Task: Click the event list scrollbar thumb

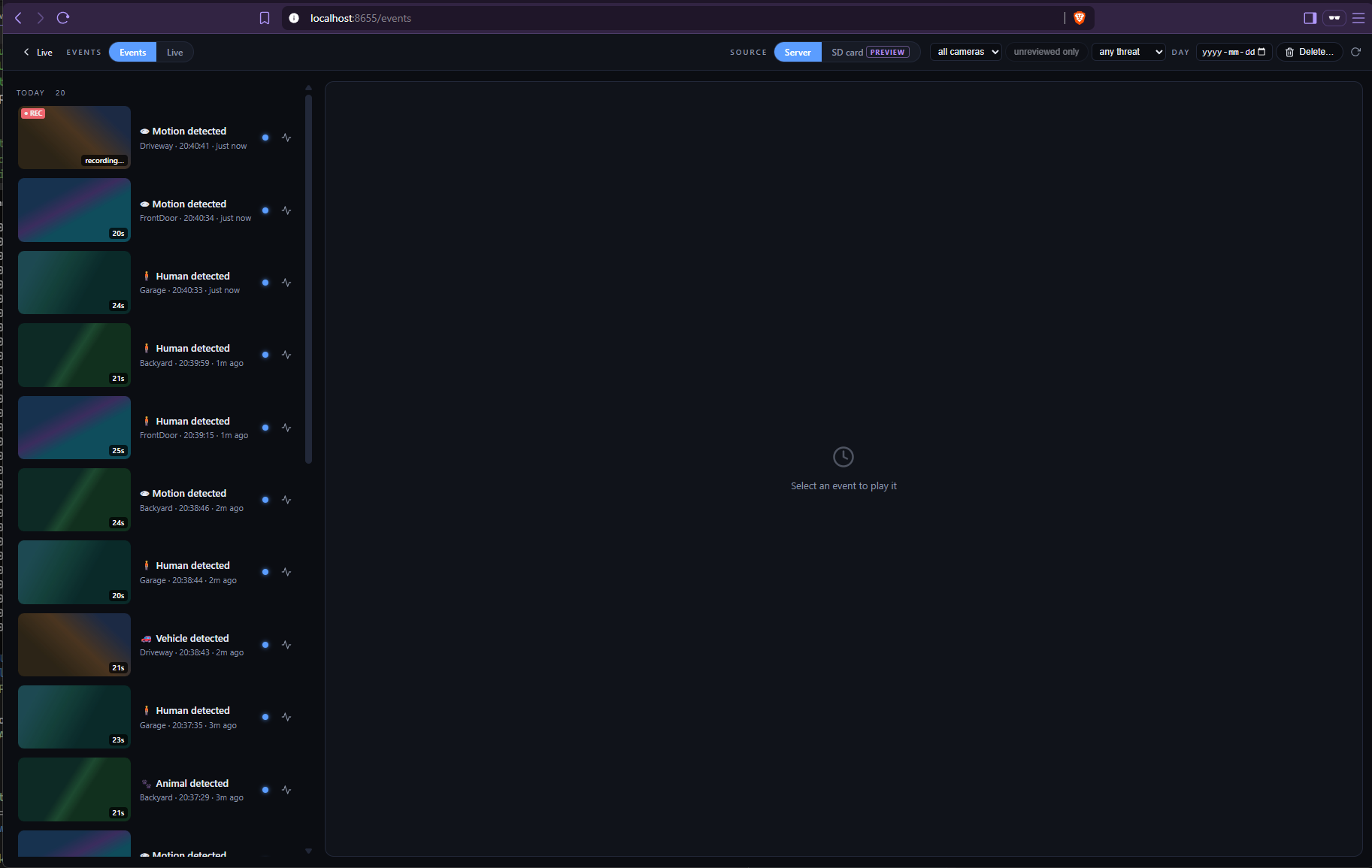Action: pyautogui.click(x=308, y=278)
